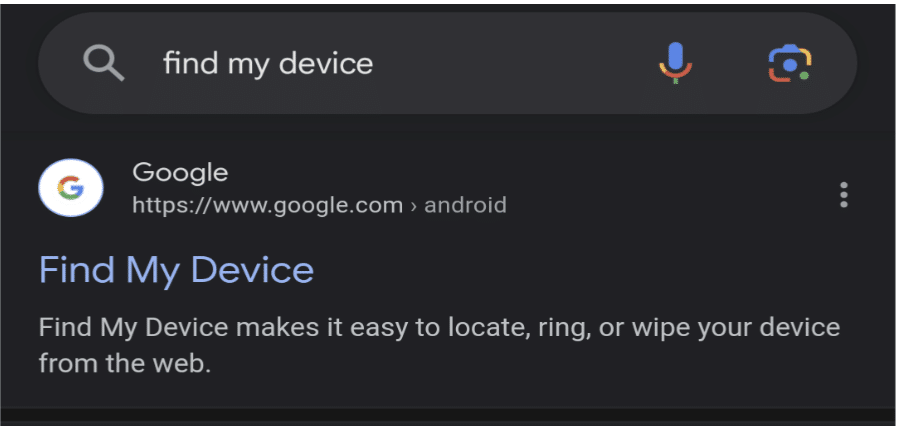Image resolution: width=898 pixels, height=428 pixels.
Task: Click the handle of the magnifying glass icon
Action: click(115, 73)
